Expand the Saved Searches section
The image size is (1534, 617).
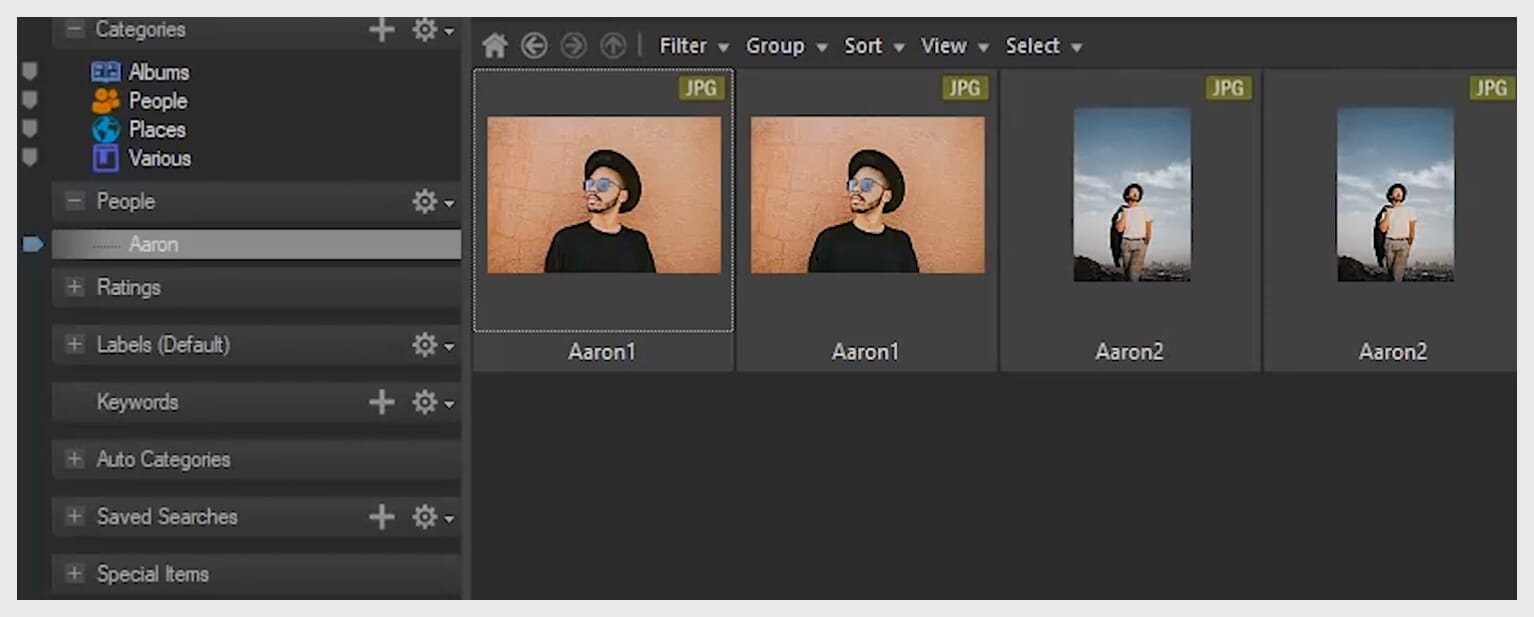[x=74, y=517]
